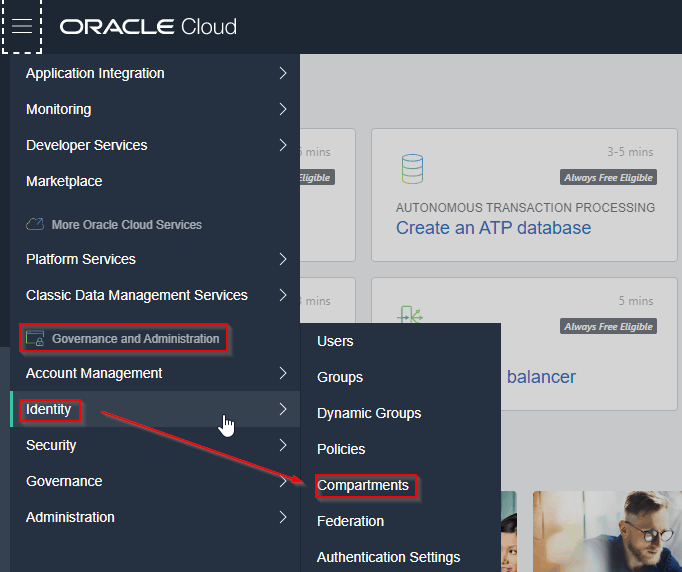This screenshot has width=682, height=572.
Task: Choose Dynamic Groups from the submenu
Action: (369, 413)
